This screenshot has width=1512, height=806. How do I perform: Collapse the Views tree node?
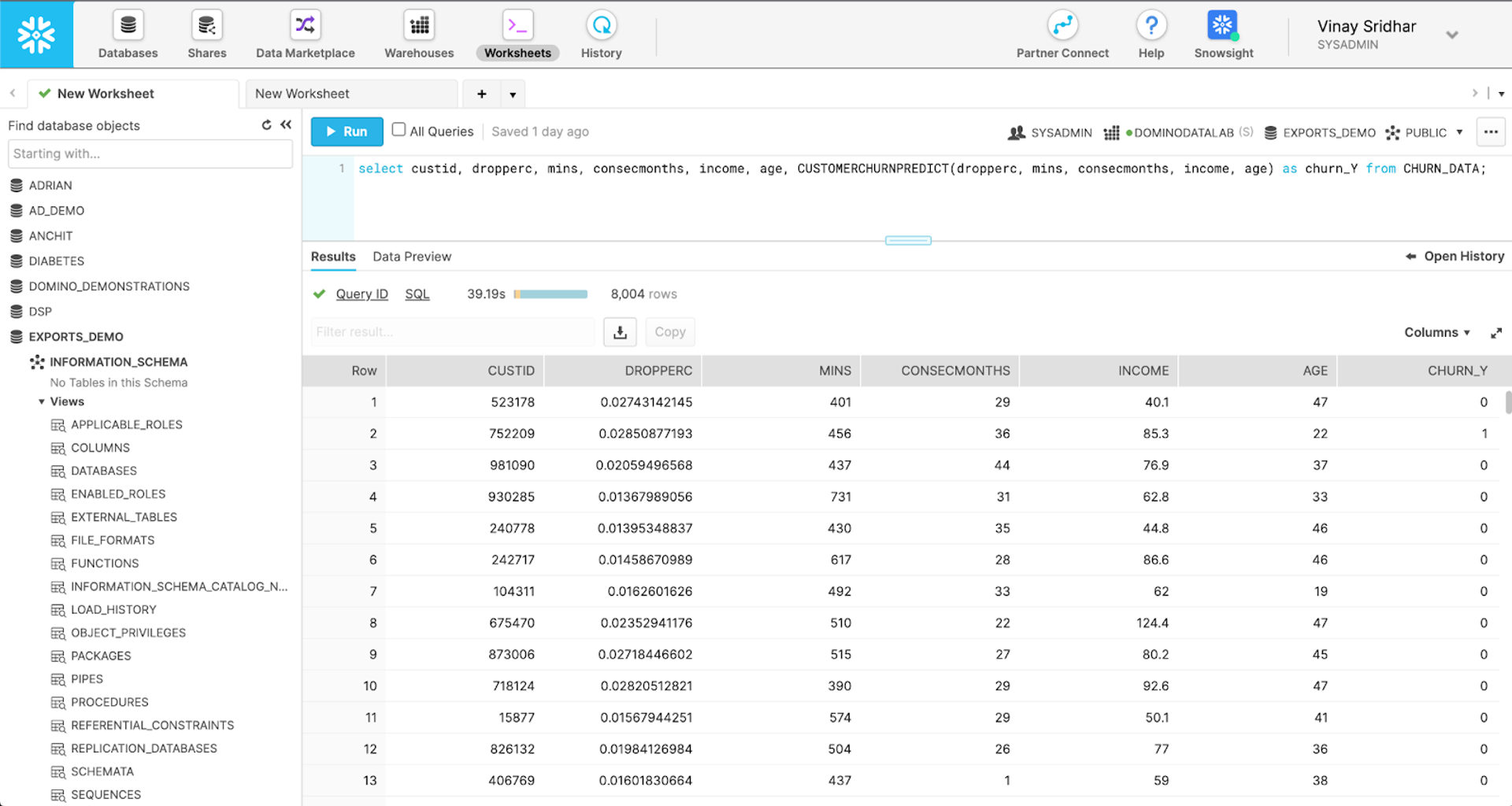pyautogui.click(x=42, y=402)
